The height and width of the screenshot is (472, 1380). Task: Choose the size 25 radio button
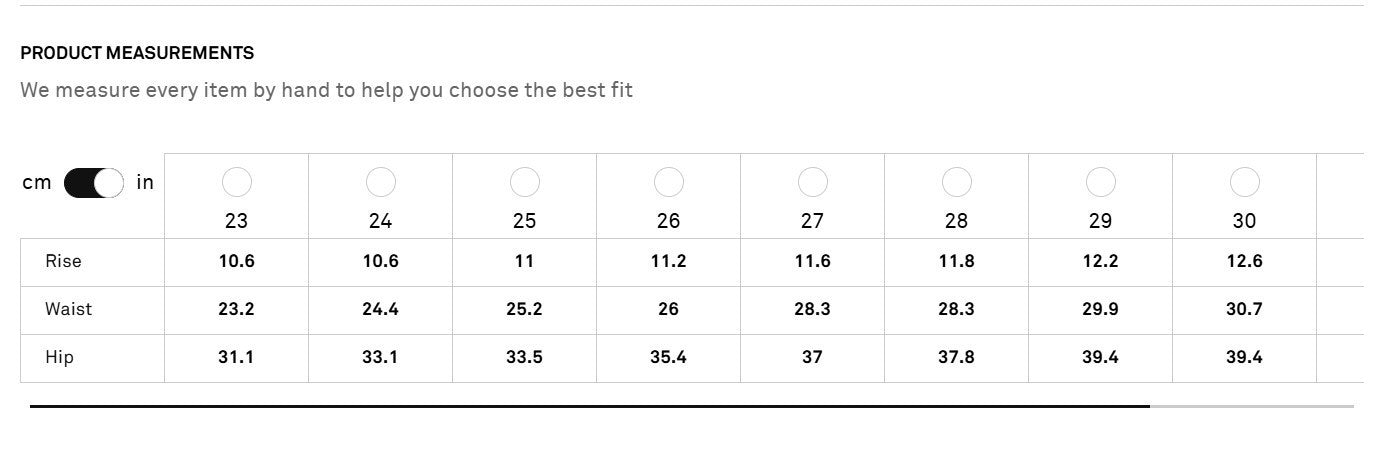(x=525, y=182)
